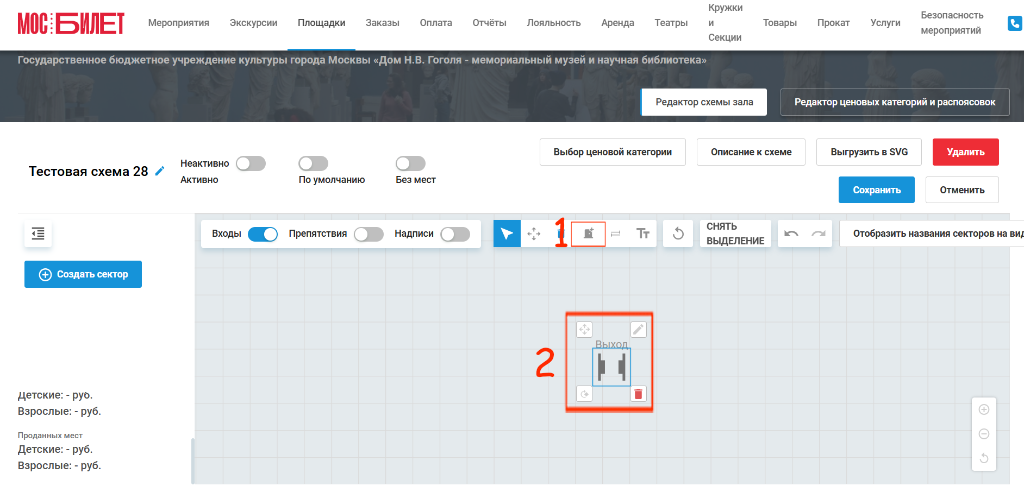
Task: Turn off the Входы toggle
Action: tap(263, 234)
